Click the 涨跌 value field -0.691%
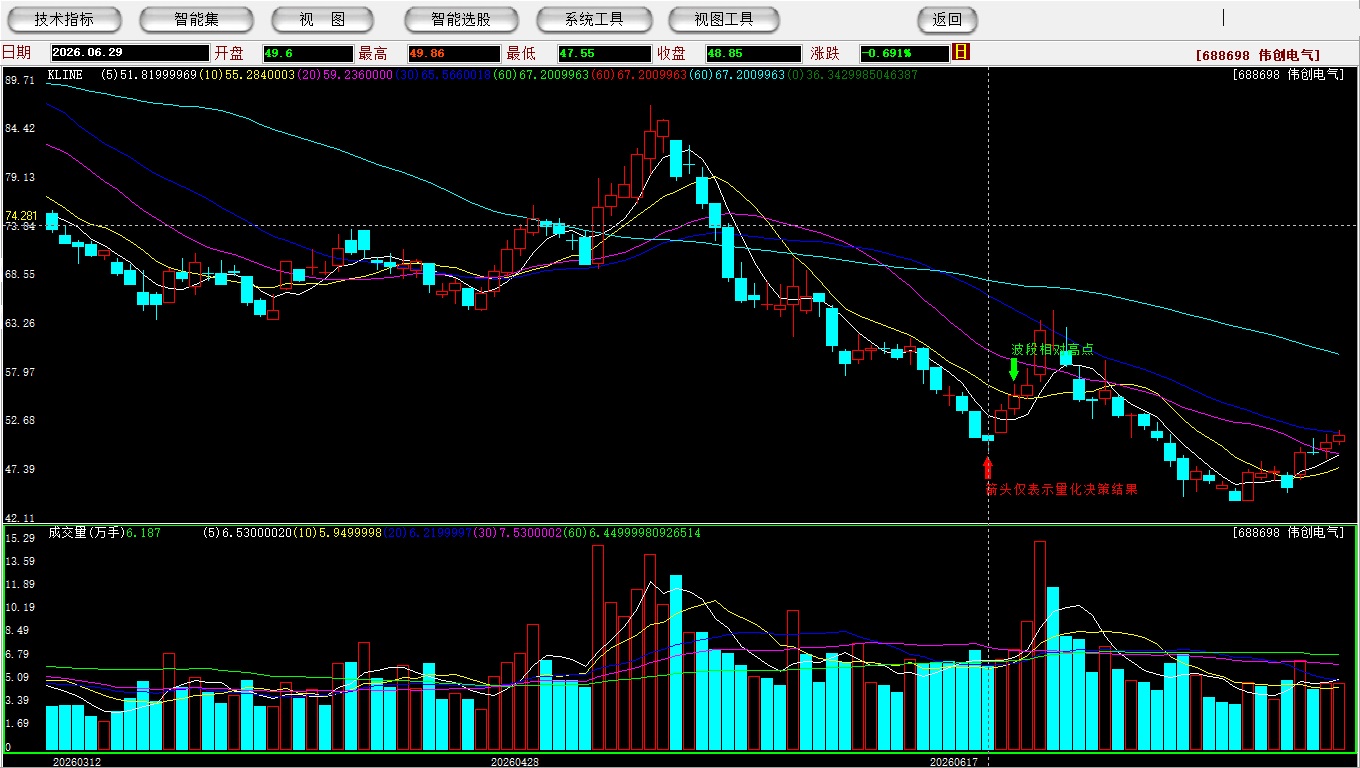Screen dimensions: 1360x768 point(904,53)
